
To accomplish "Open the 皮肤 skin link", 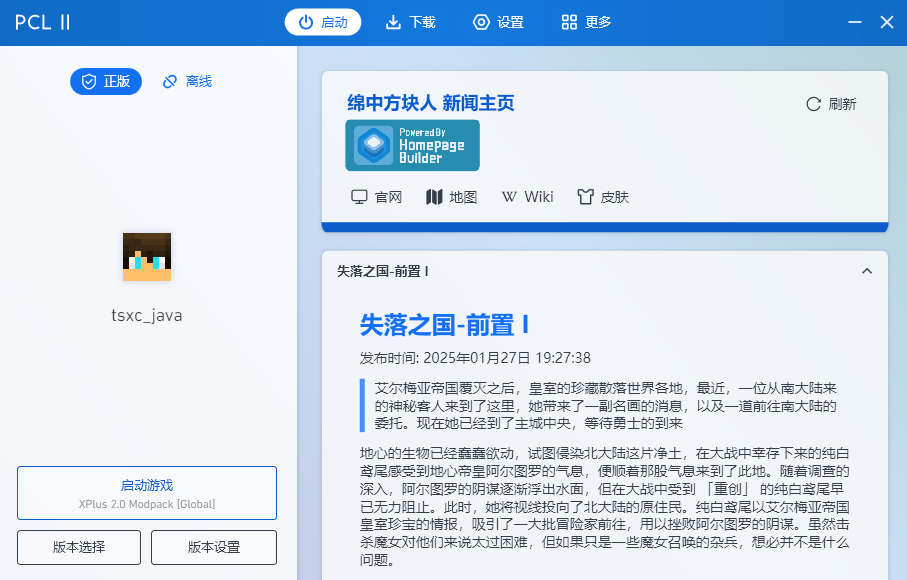I will click(x=603, y=197).
